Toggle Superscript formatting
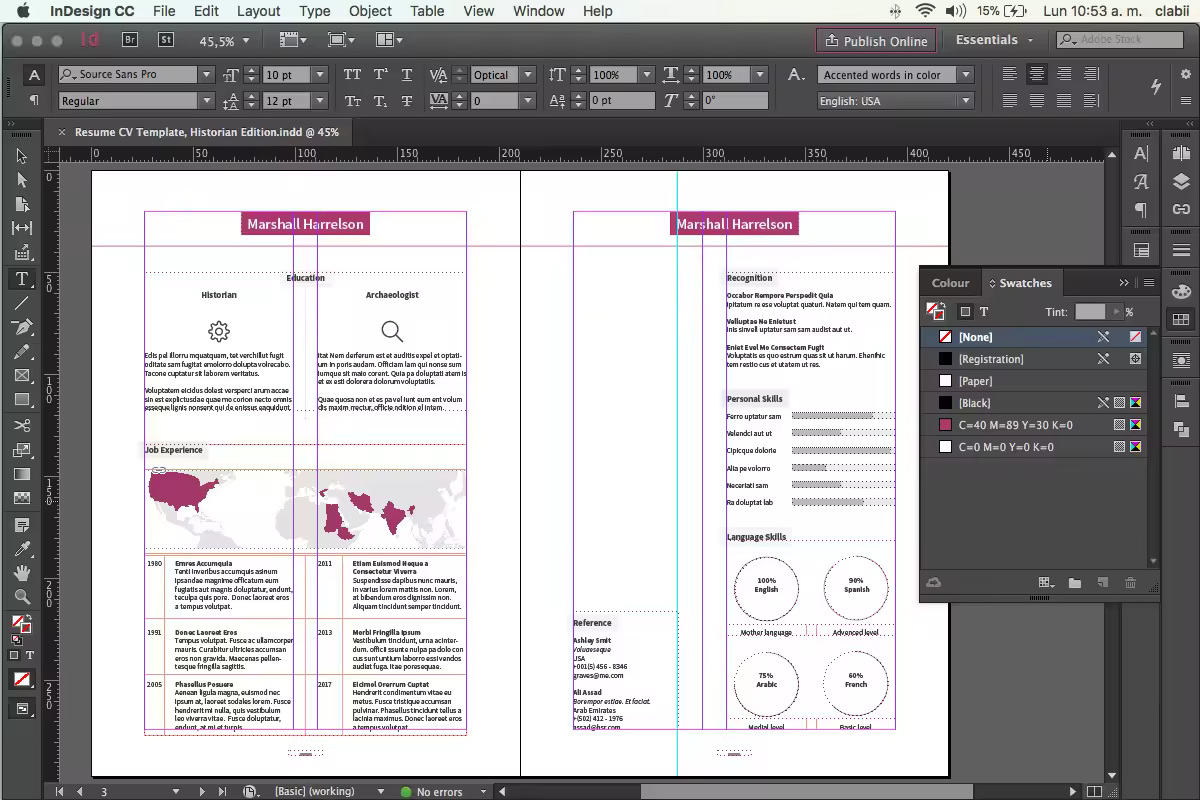 [x=380, y=75]
